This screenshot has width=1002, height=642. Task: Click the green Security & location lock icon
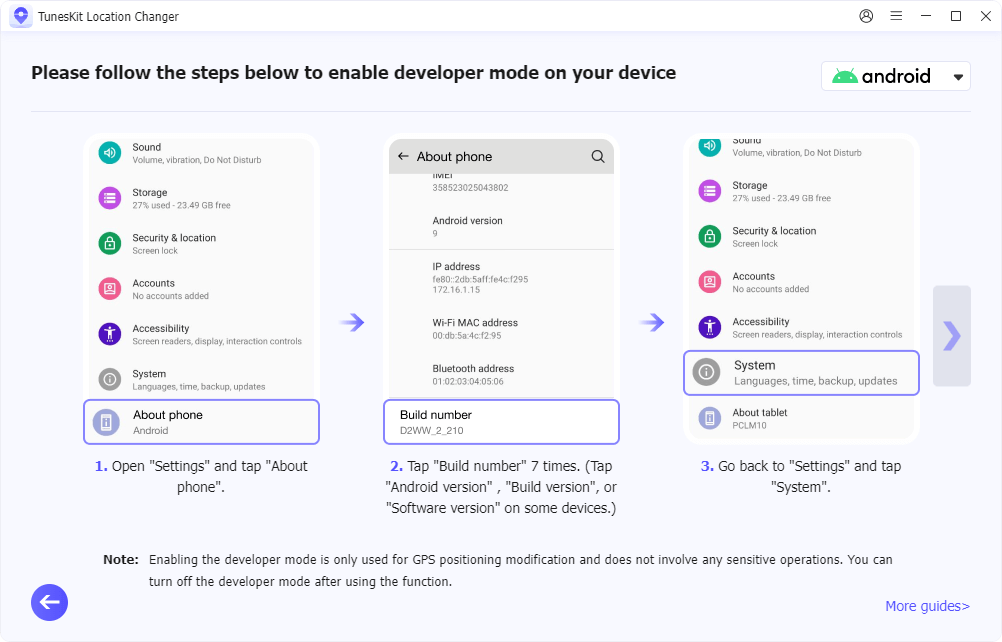click(x=110, y=243)
